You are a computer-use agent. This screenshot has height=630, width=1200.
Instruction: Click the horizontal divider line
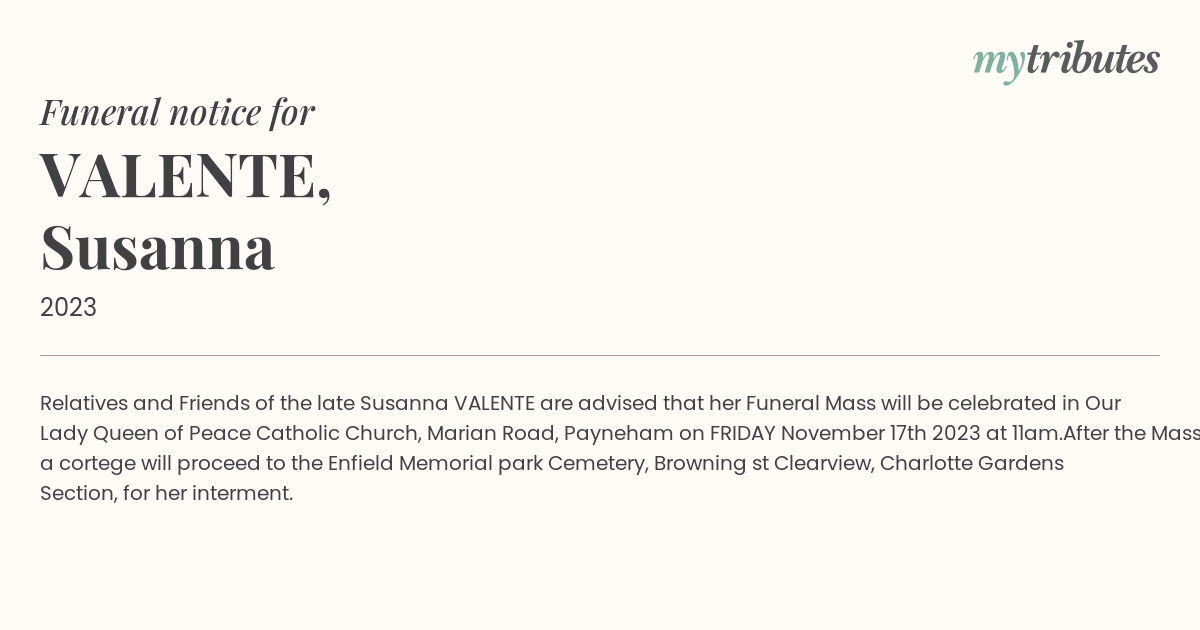point(600,355)
